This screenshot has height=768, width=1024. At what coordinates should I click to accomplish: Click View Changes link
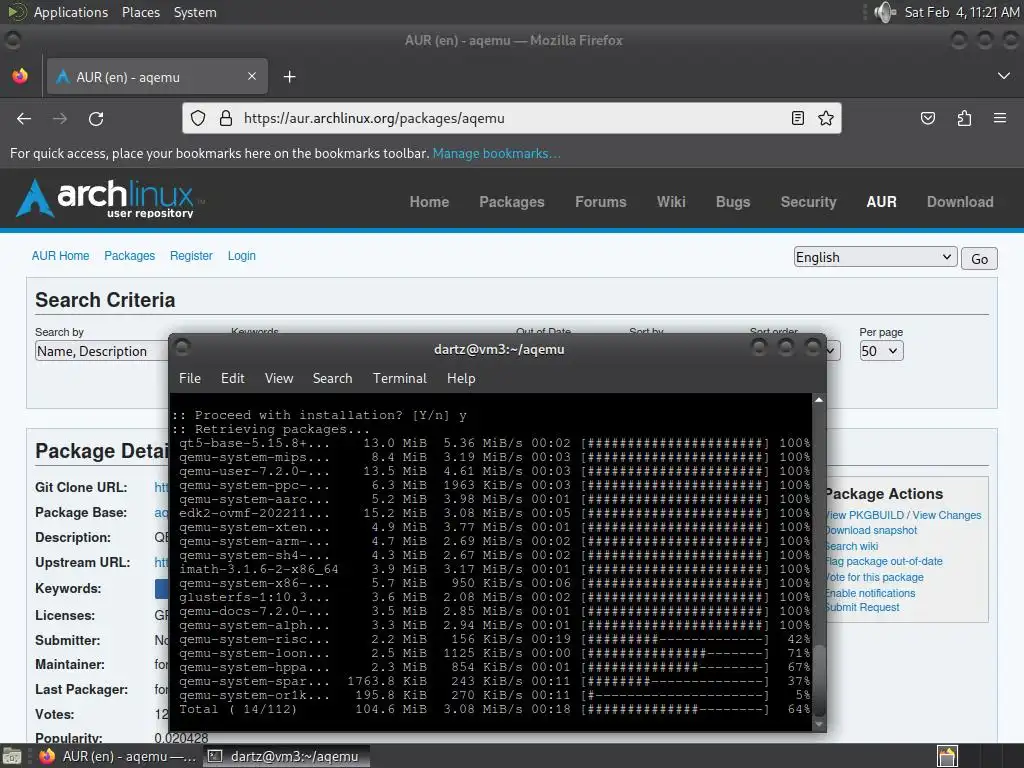point(946,515)
